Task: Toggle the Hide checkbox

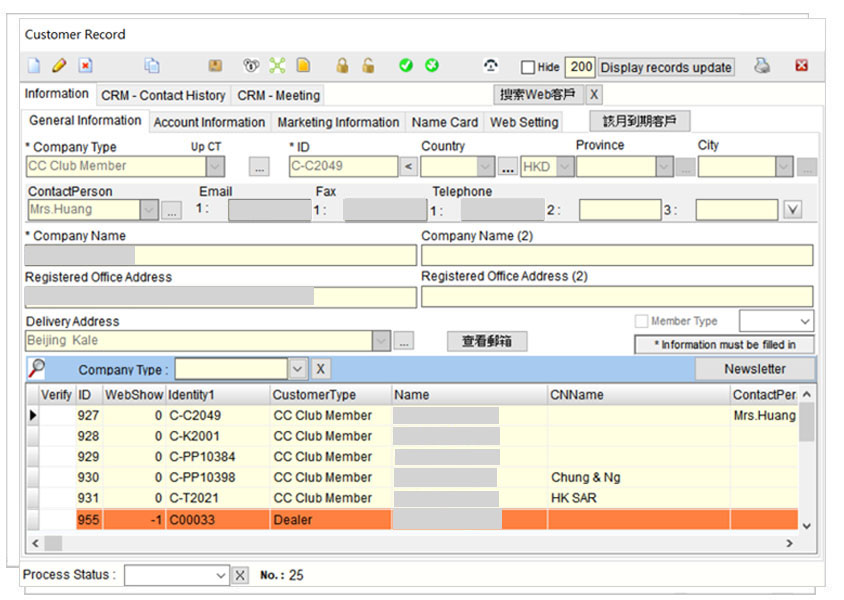Action: (x=528, y=67)
